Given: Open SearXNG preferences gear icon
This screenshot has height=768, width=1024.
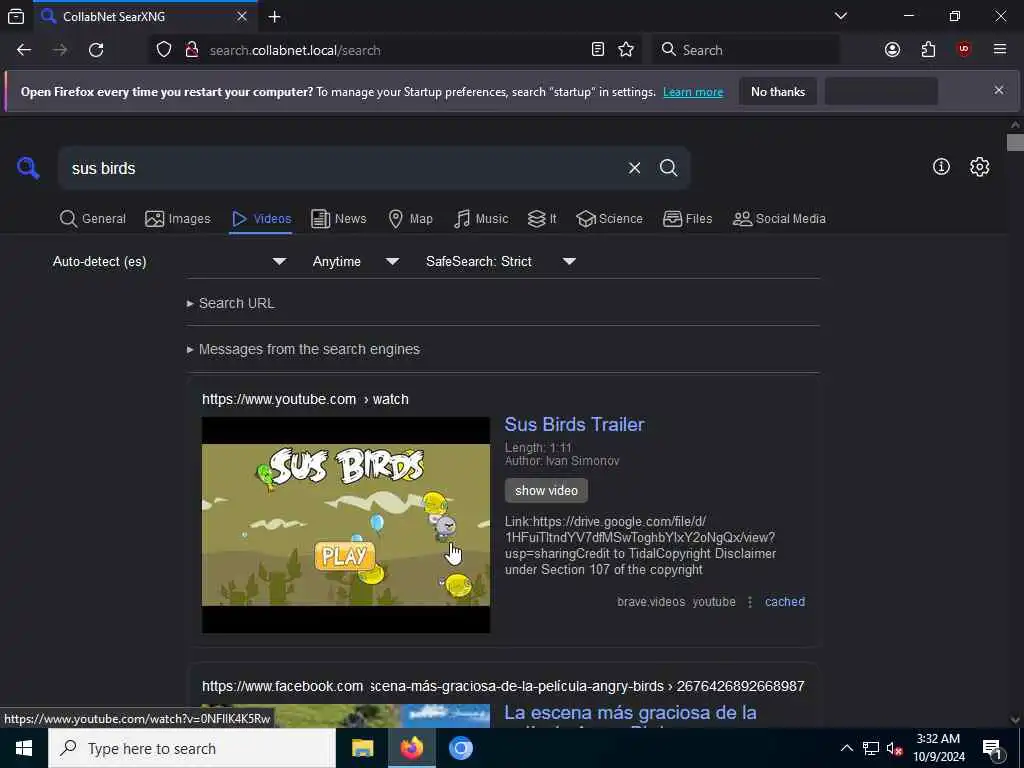Looking at the screenshot, I should [979, 167].
